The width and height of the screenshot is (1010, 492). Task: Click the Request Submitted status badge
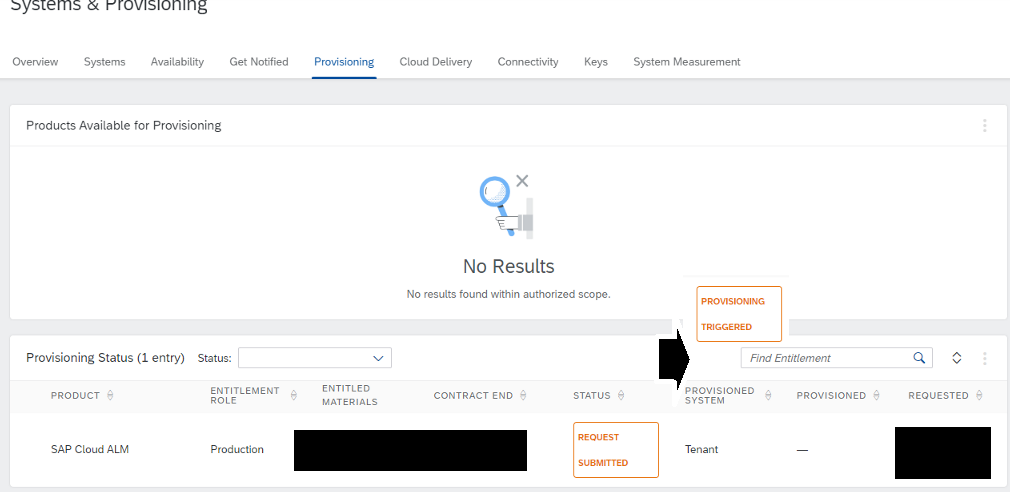616,449
